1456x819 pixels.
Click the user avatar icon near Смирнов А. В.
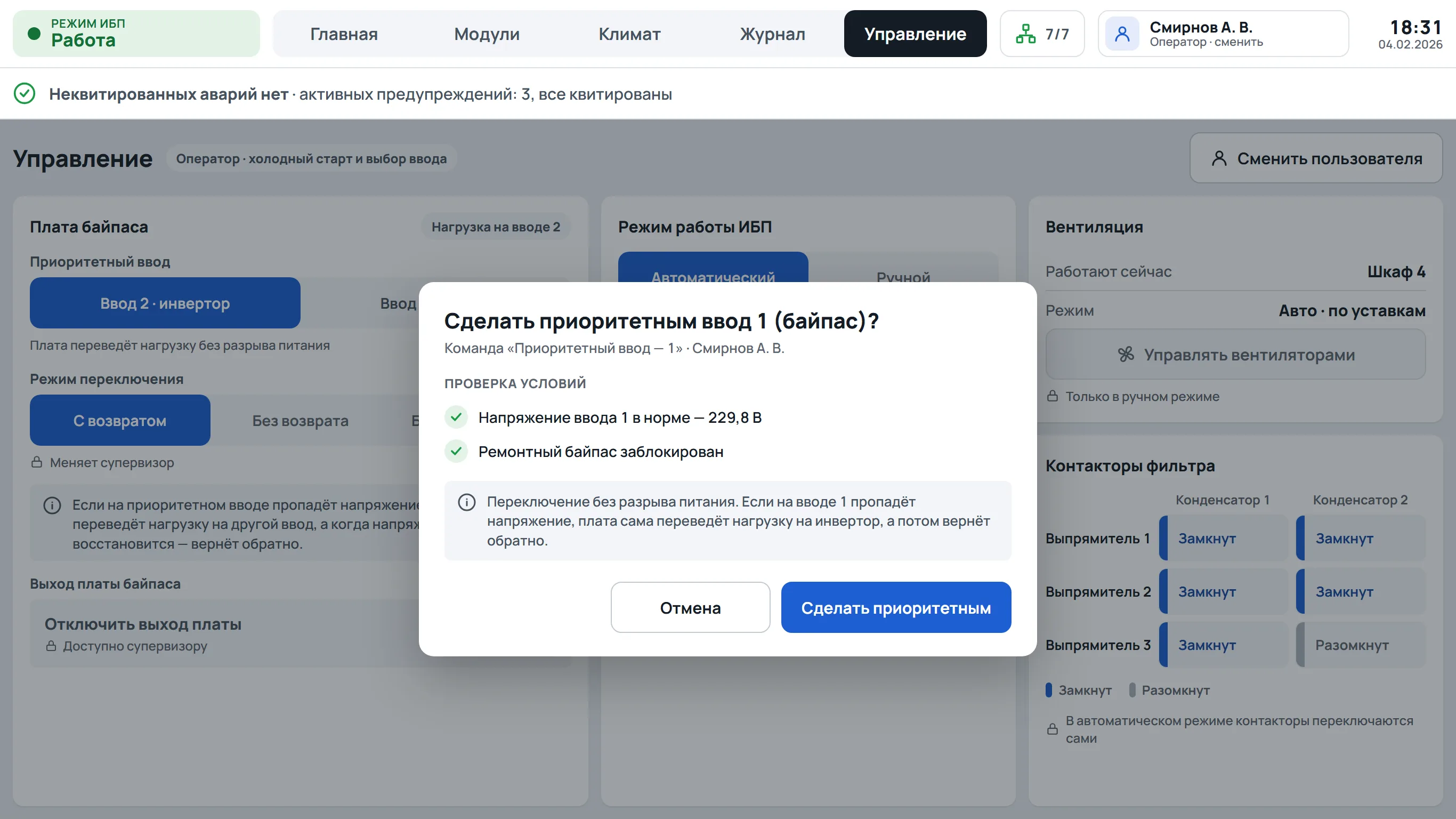[1122, 34]
